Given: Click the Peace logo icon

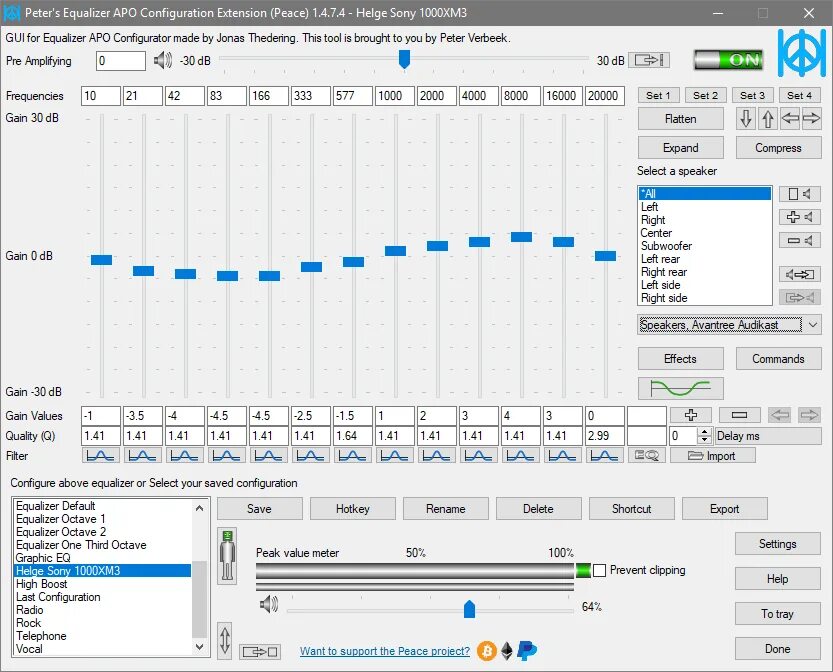Looking at the screenshot, I should pyautogui.click(x=802, y=53).
